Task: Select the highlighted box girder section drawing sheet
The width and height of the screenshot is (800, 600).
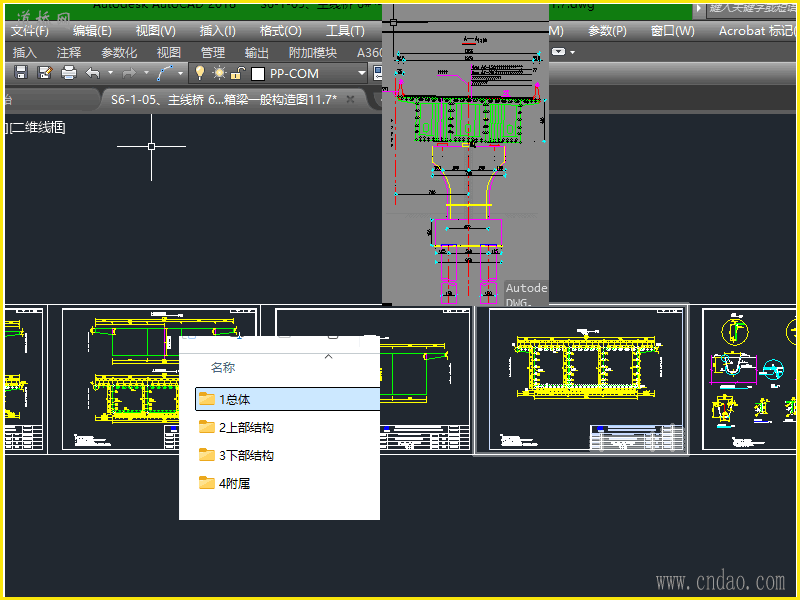Action: pyautogui.click(x=581, y=380)
